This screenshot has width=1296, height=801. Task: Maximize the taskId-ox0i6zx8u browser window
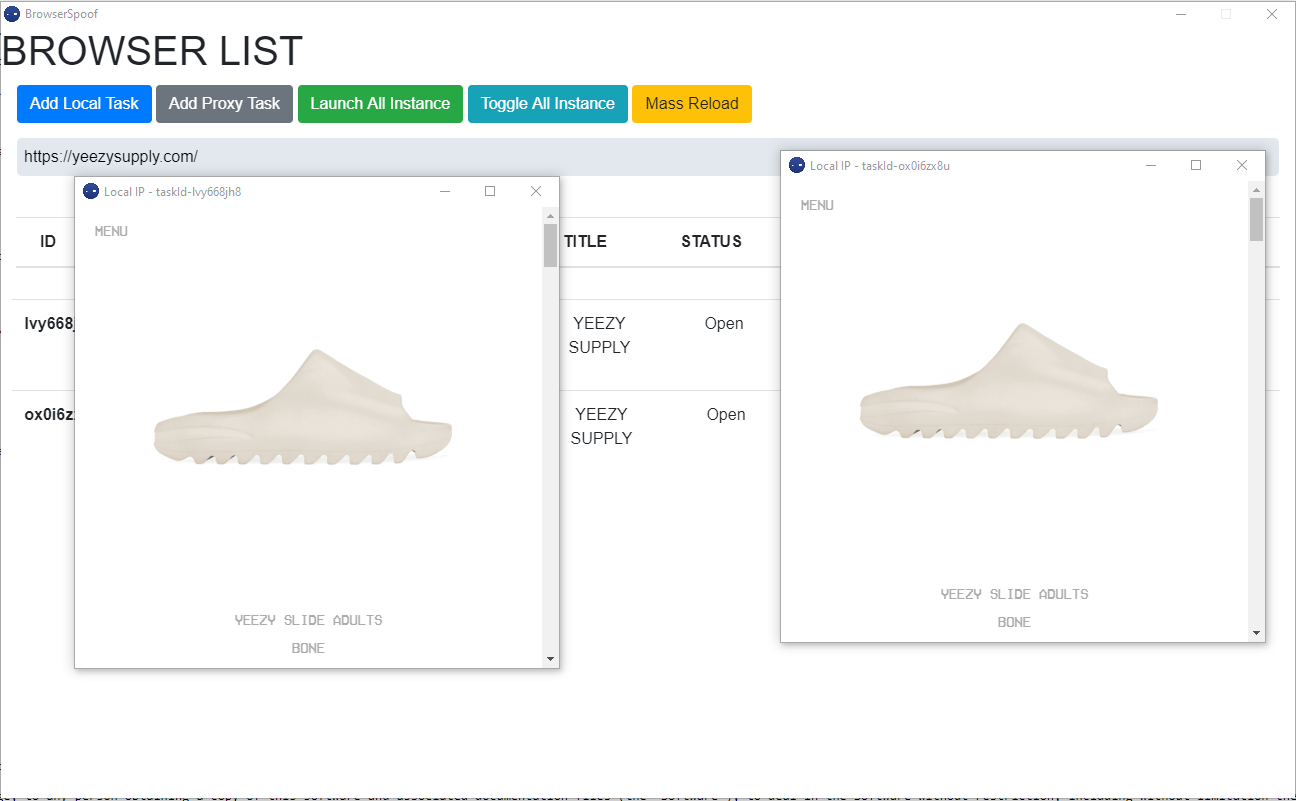coord(1196,165)
